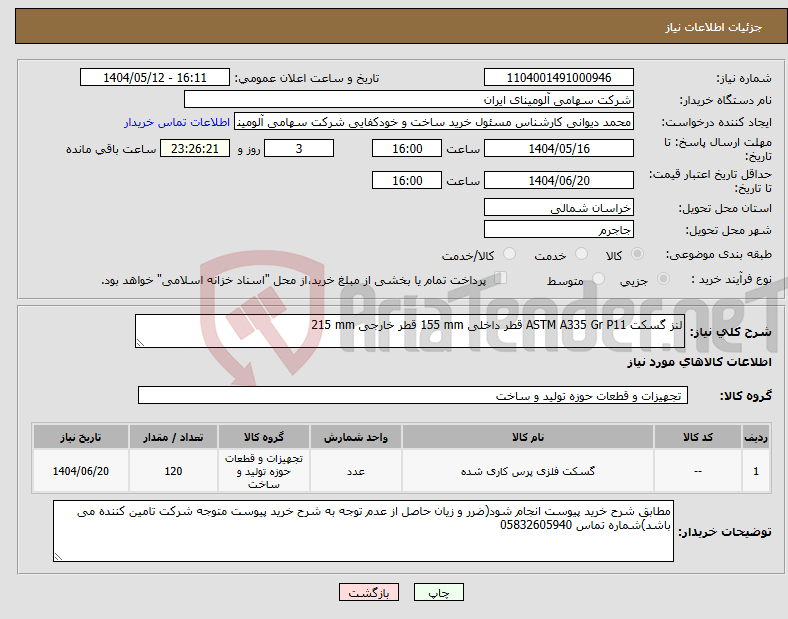Image resolution: width=788 pixels, height=619 pixels.
Task: Click the need number field 1104001491000946
Action: point(559,78)
